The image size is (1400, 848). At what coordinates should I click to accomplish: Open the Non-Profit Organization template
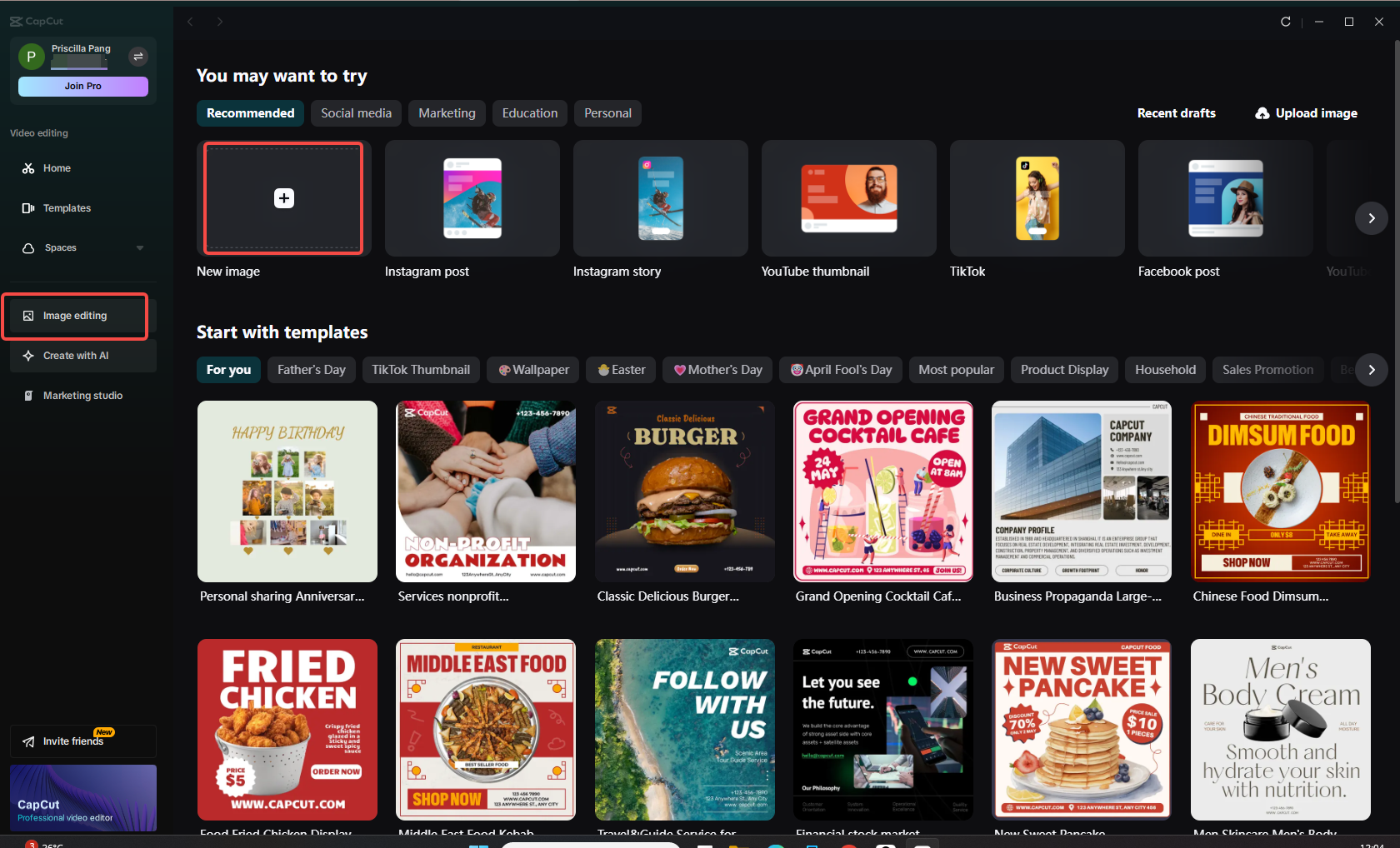486,491
